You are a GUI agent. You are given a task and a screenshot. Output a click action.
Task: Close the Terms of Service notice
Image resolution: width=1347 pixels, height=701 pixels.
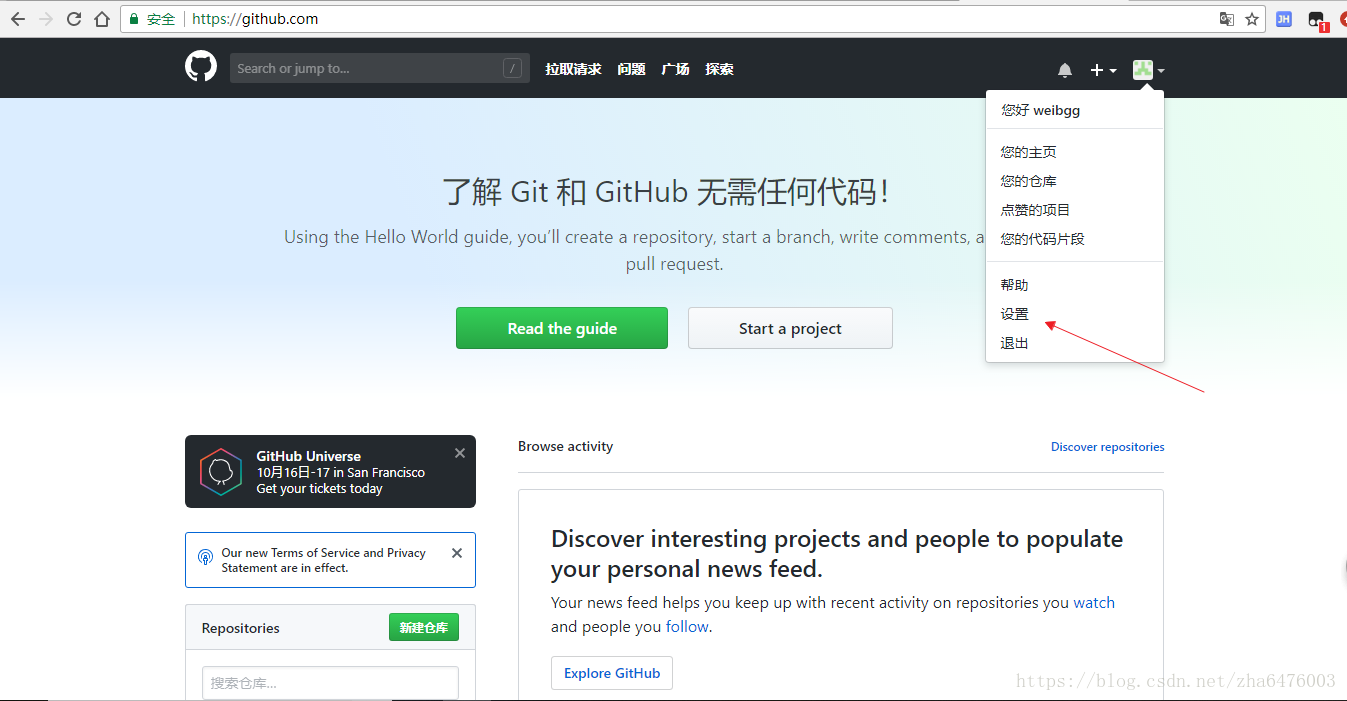(x=457, y=553)
